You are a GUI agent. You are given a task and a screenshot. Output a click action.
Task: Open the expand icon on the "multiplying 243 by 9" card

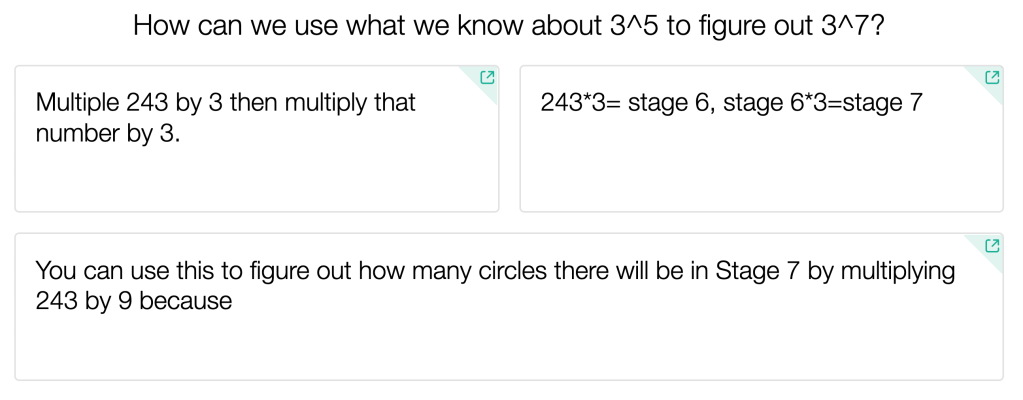992,245
